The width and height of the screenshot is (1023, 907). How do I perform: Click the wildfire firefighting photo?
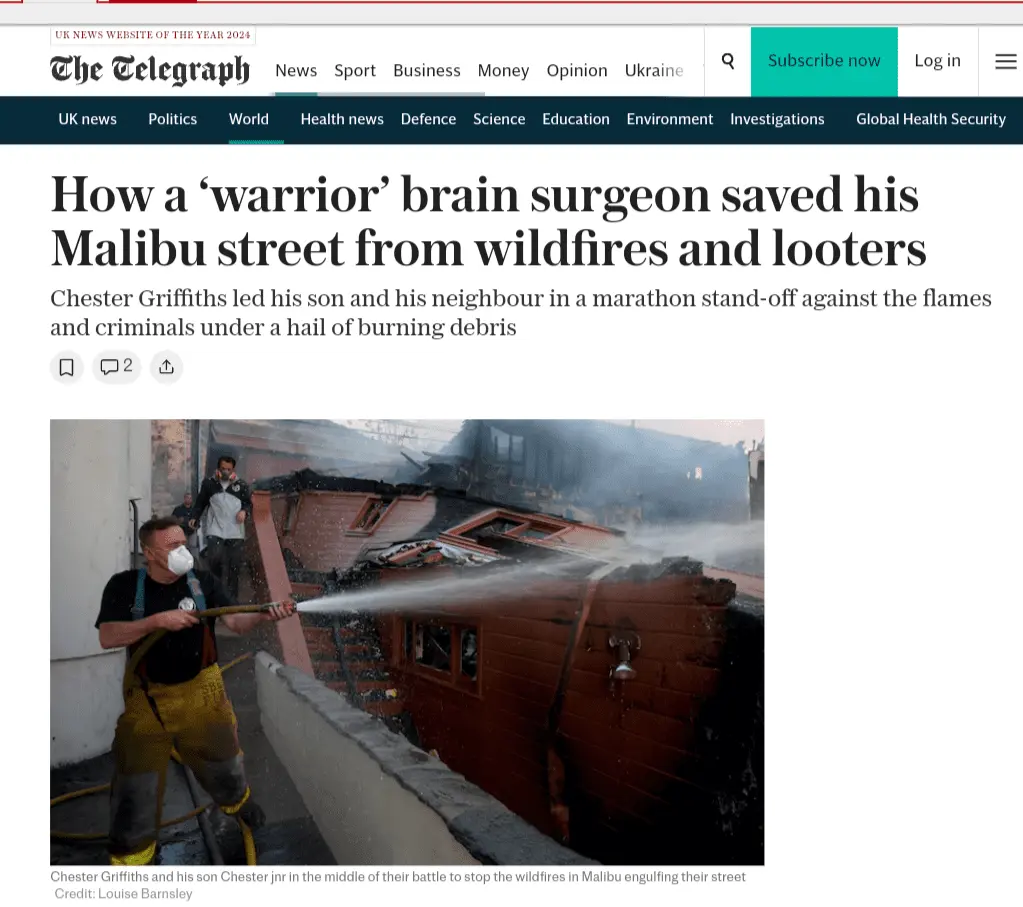407,642
